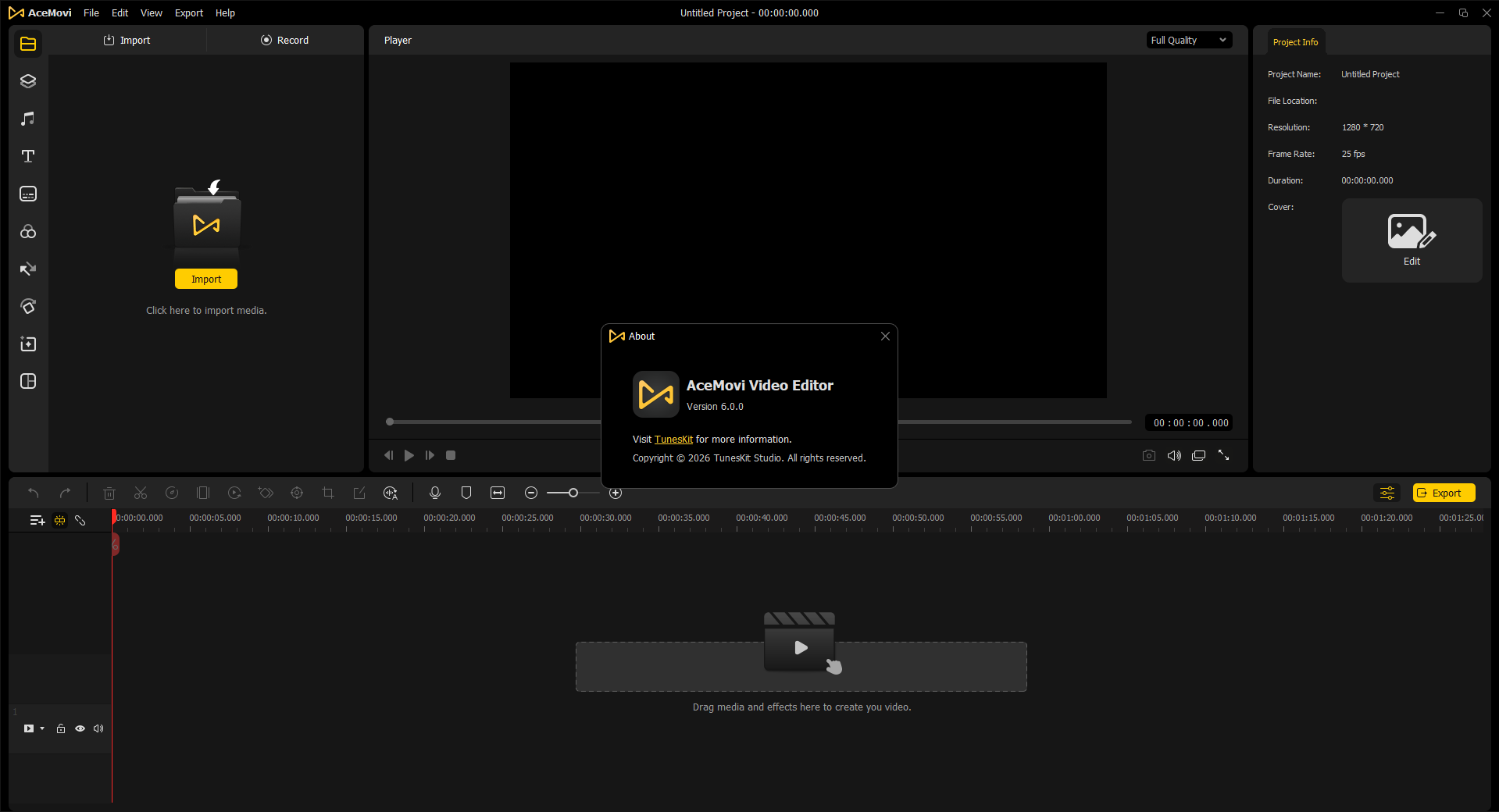Open the Export menu in menu bar
Viewport: 1499px width, 812px height.
[189, 13]
